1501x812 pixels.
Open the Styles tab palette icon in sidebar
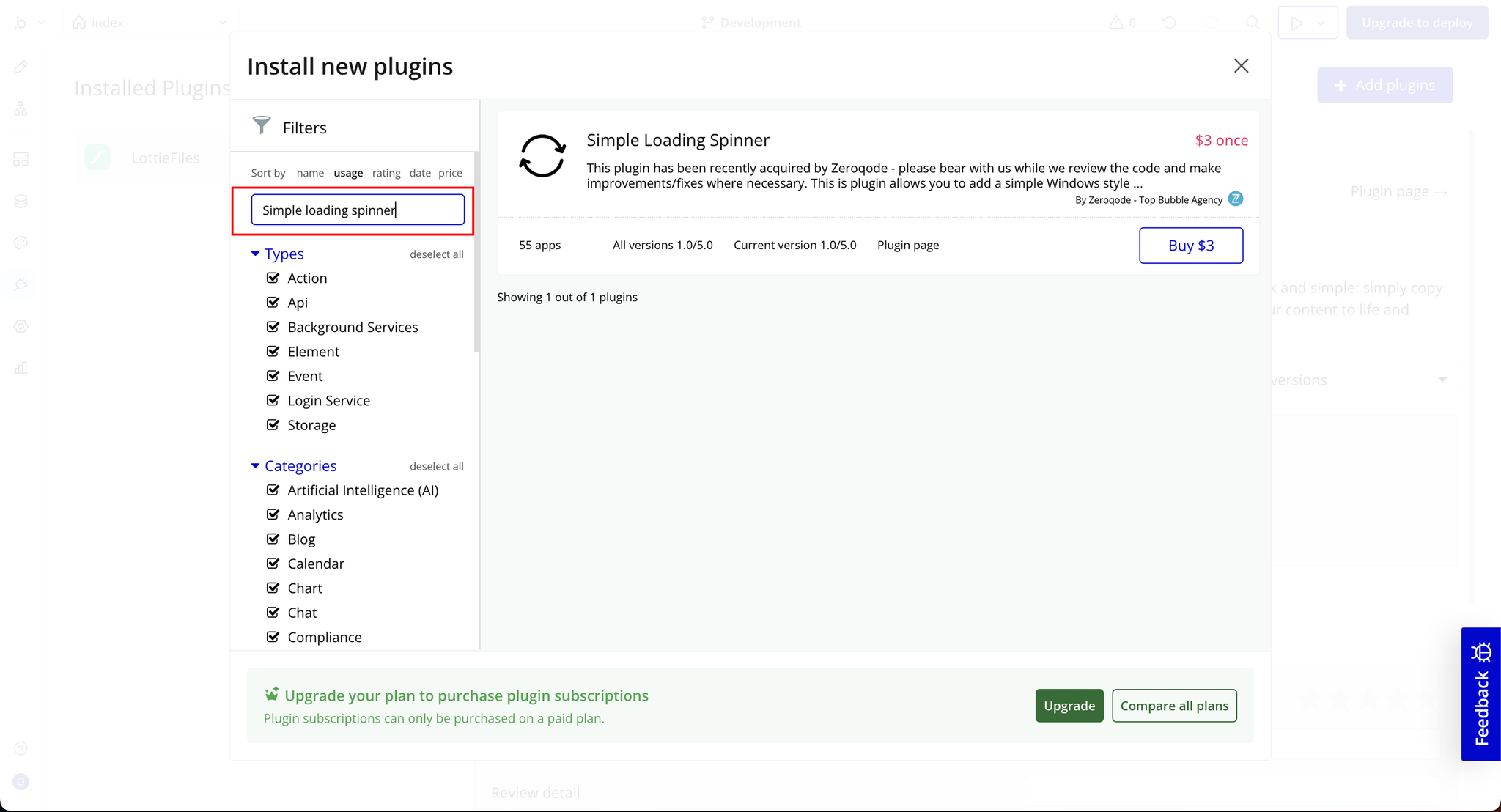tap(21, 243)
